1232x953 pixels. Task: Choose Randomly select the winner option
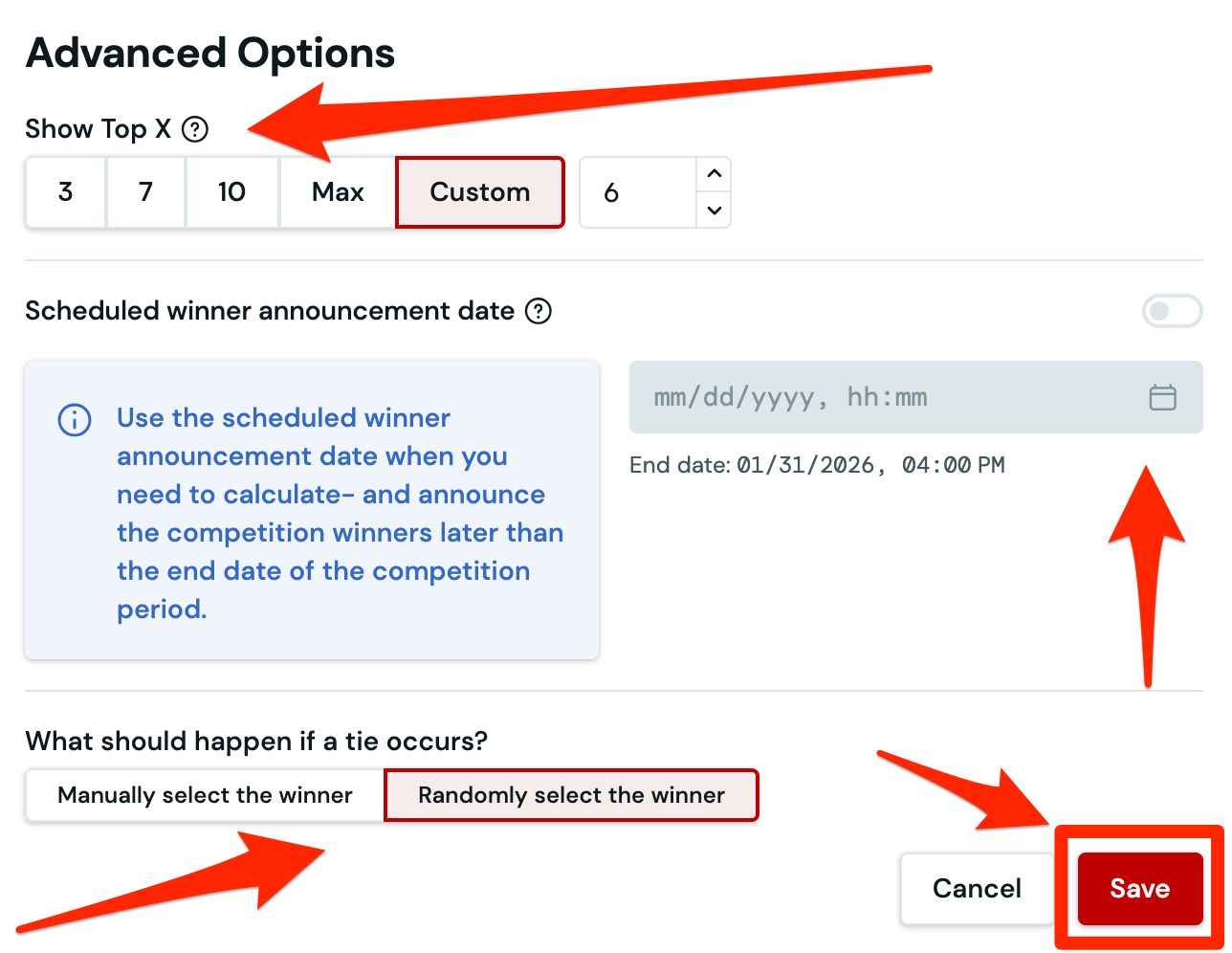tap(571, 795)
